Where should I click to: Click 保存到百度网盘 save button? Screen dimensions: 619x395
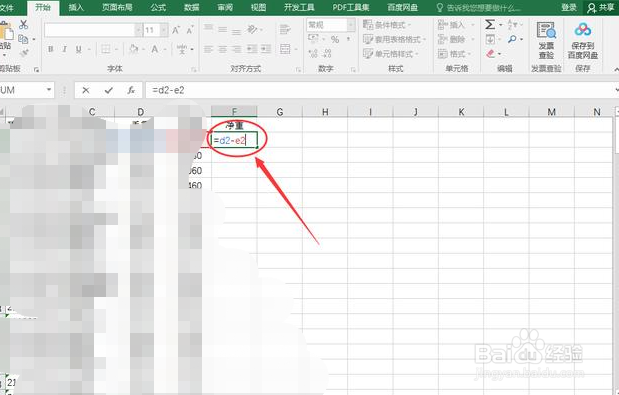[x=583, y=41]
